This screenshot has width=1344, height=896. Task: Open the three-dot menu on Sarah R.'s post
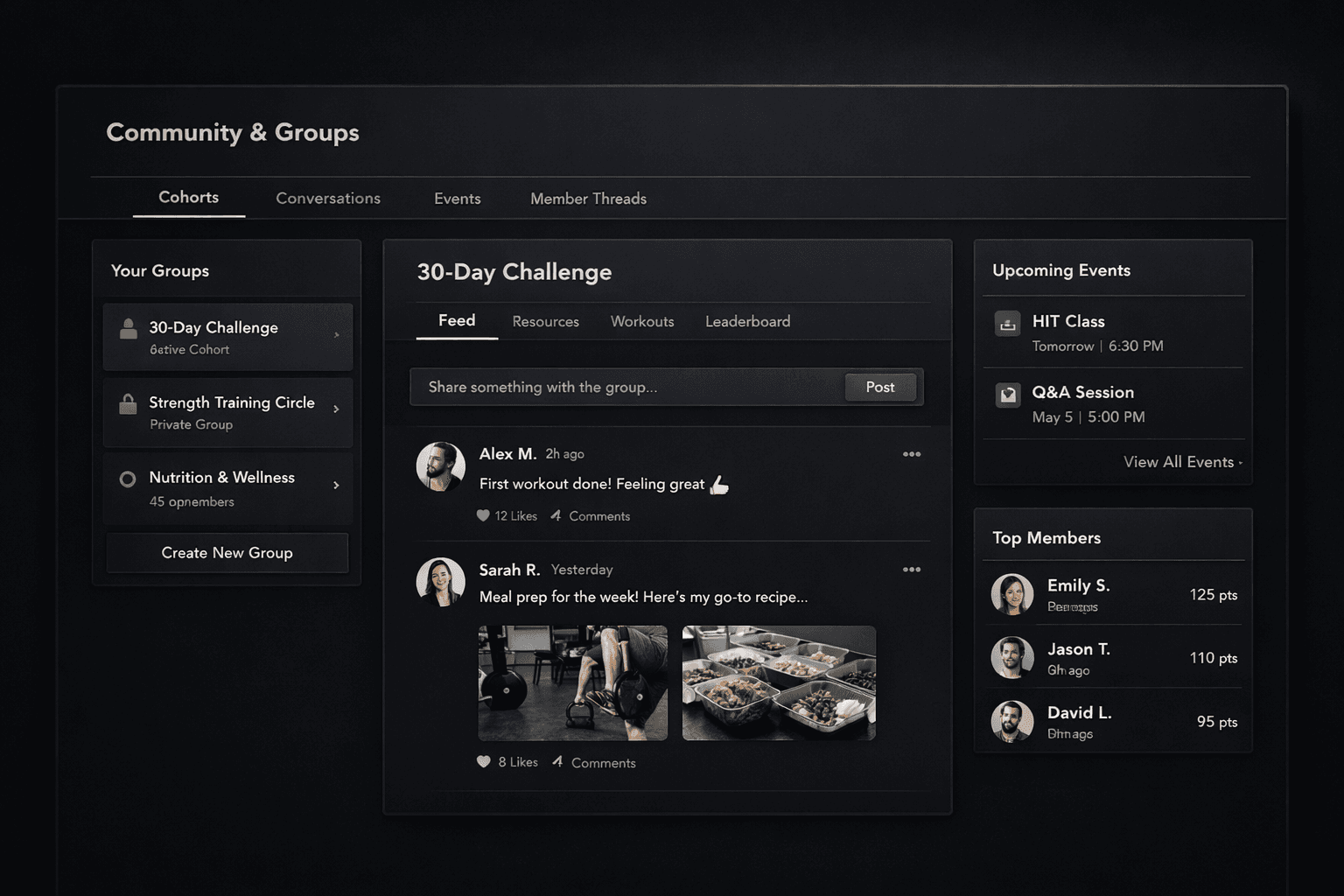click(912, 570)
